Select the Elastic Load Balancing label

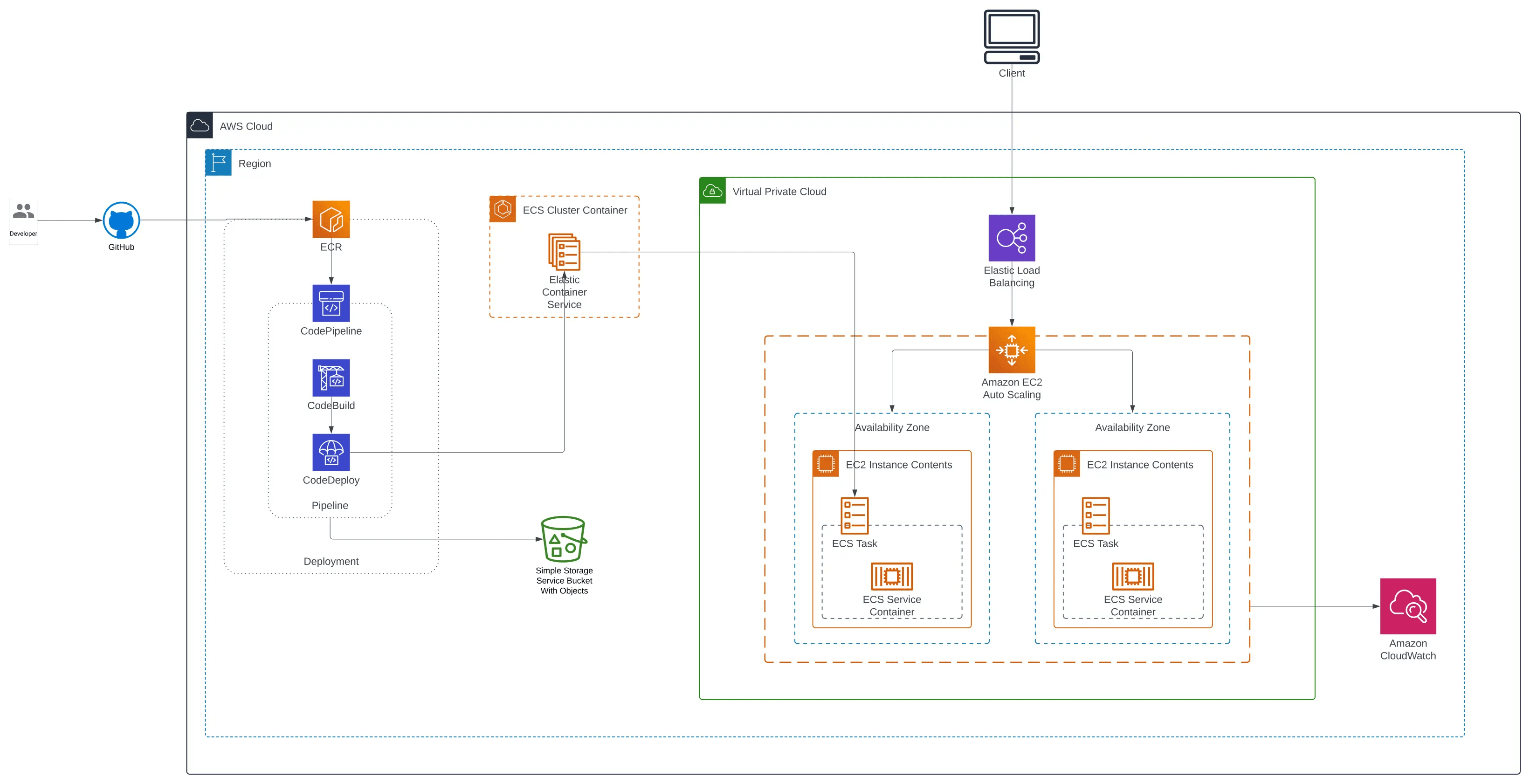1012,276
